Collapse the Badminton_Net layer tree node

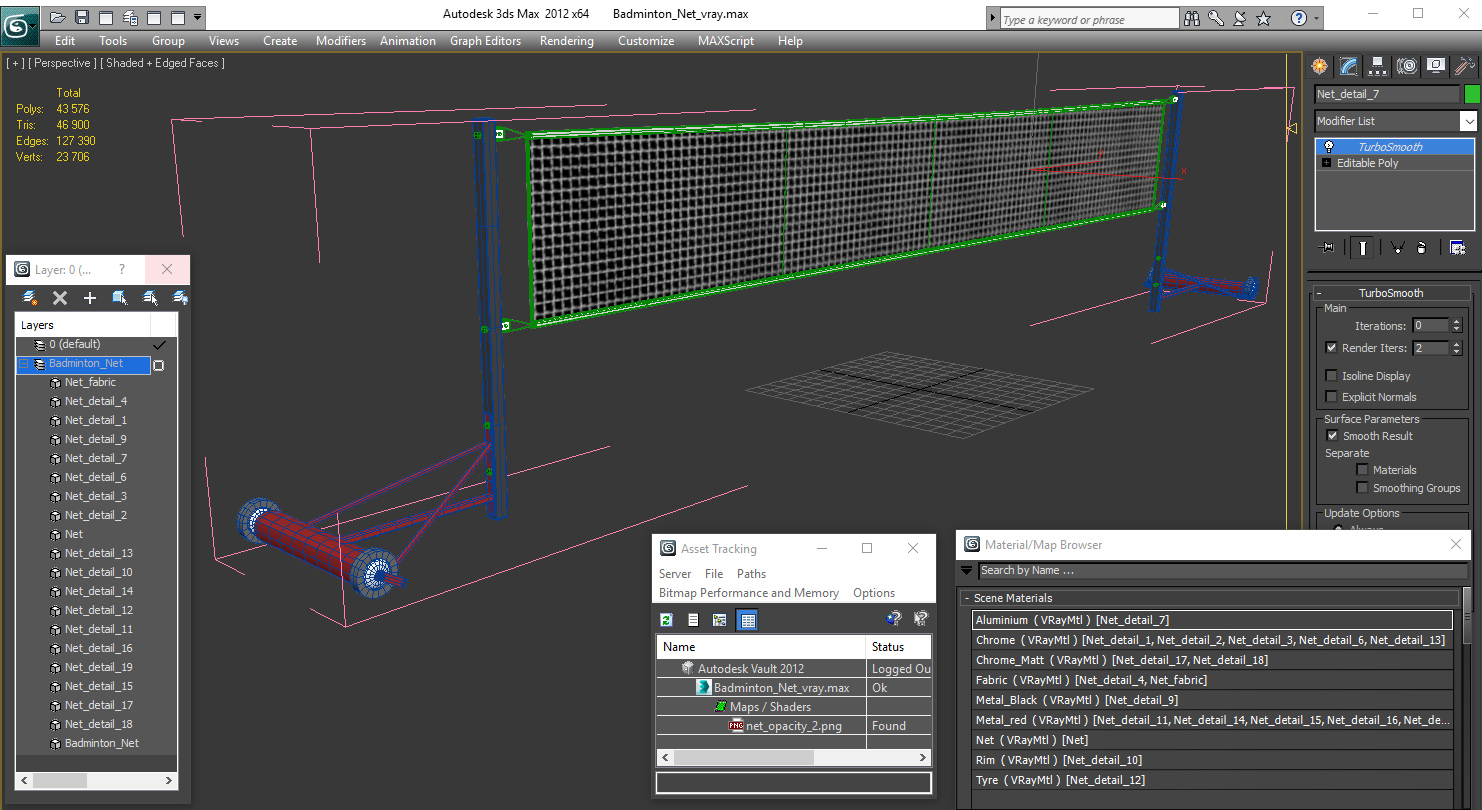point(24,364)
